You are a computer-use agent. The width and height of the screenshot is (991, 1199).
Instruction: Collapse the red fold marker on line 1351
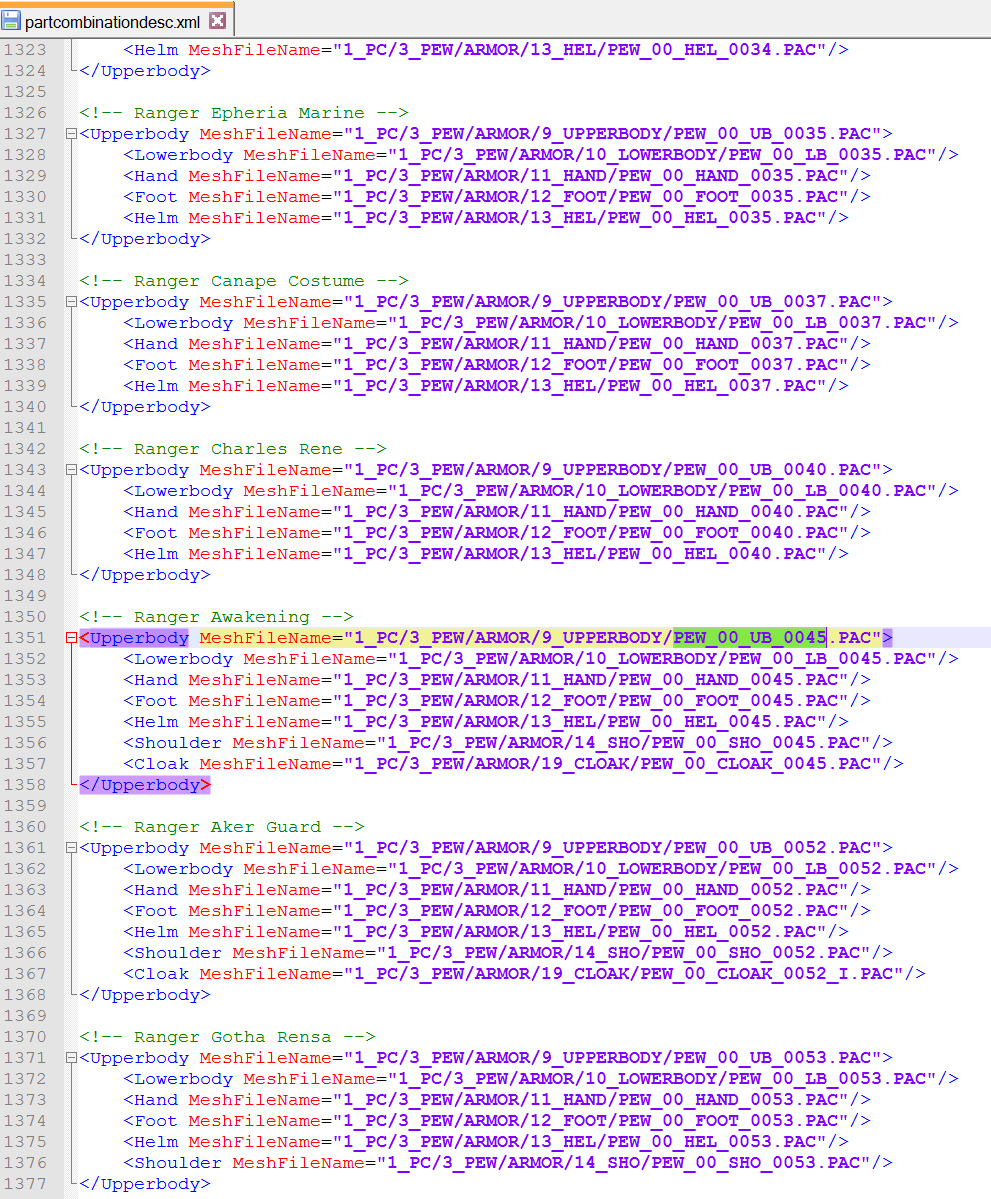(70, 638)
